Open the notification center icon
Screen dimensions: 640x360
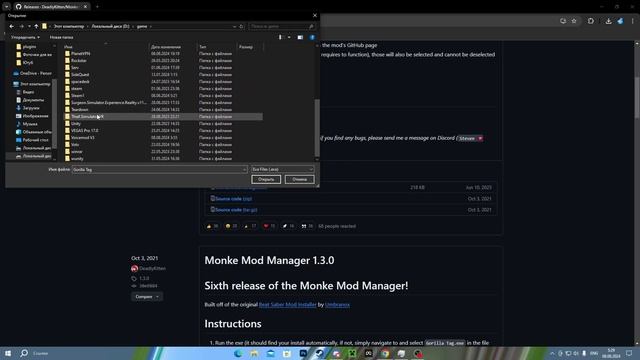point(629,353)
